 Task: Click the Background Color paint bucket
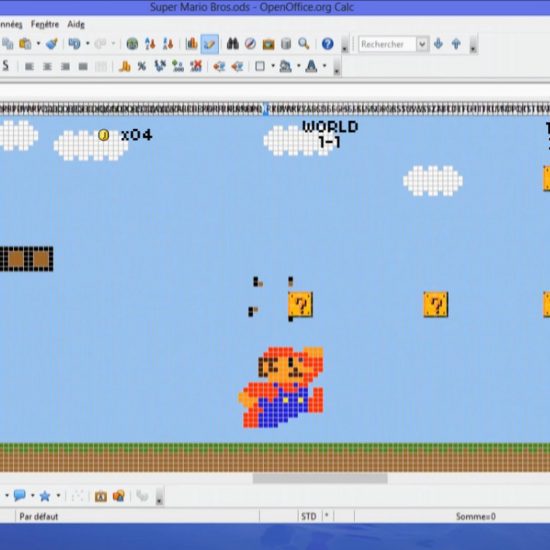[286, 66]
